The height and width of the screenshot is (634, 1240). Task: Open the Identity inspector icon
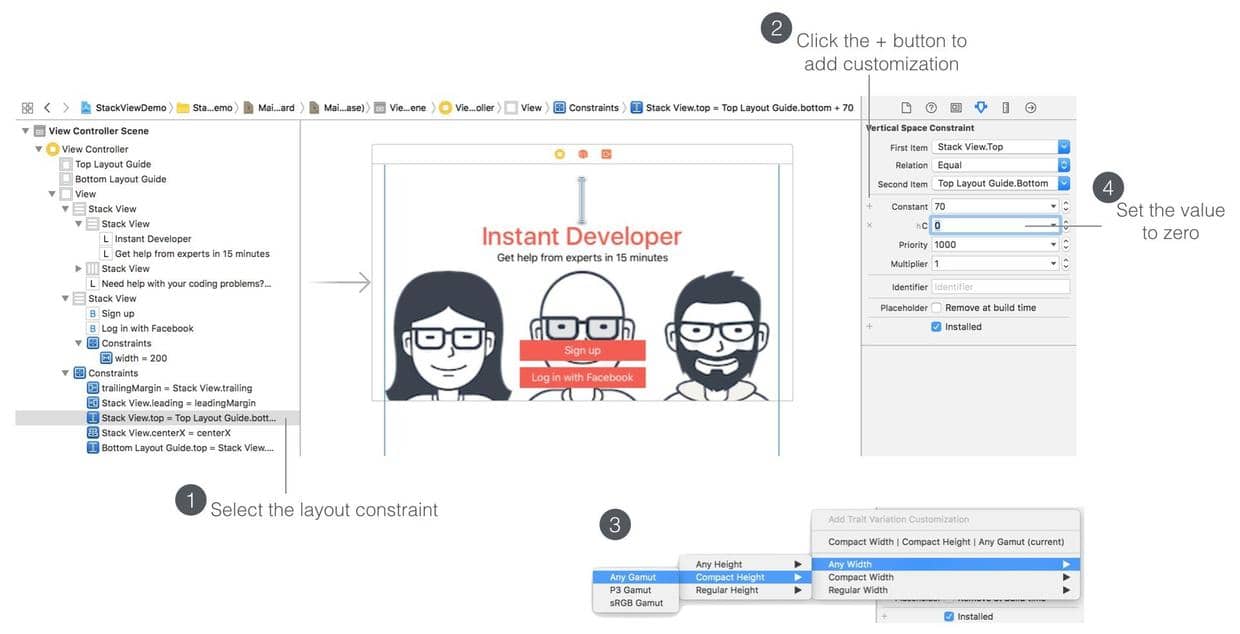(x=956, y=108)
